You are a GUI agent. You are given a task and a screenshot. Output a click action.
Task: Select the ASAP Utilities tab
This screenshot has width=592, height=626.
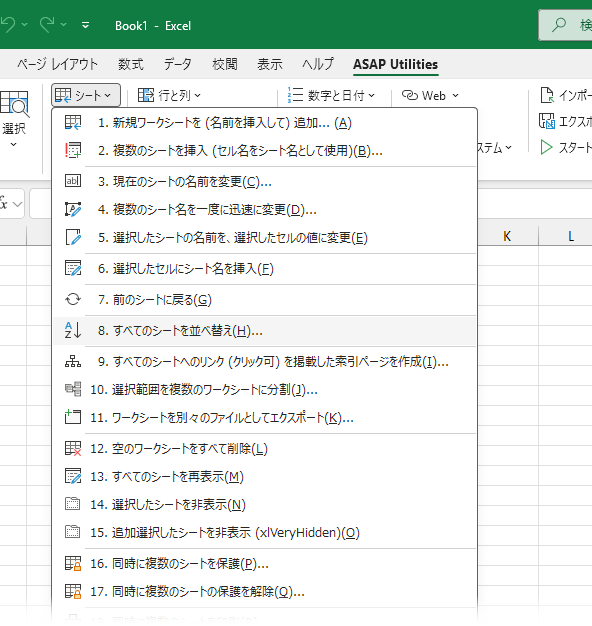coord(396,64)
